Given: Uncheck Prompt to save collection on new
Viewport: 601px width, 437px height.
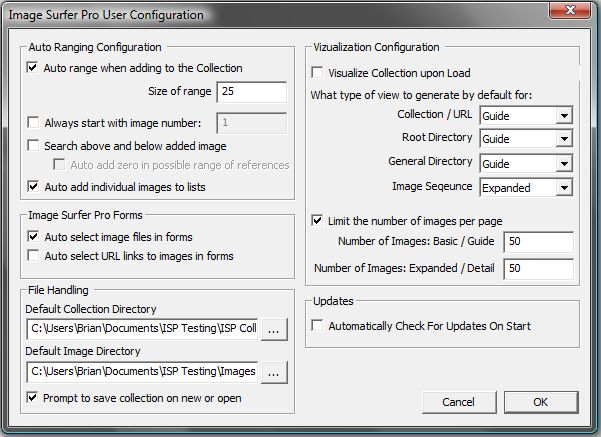Looking at the screenshot, I should pos(32,398).
